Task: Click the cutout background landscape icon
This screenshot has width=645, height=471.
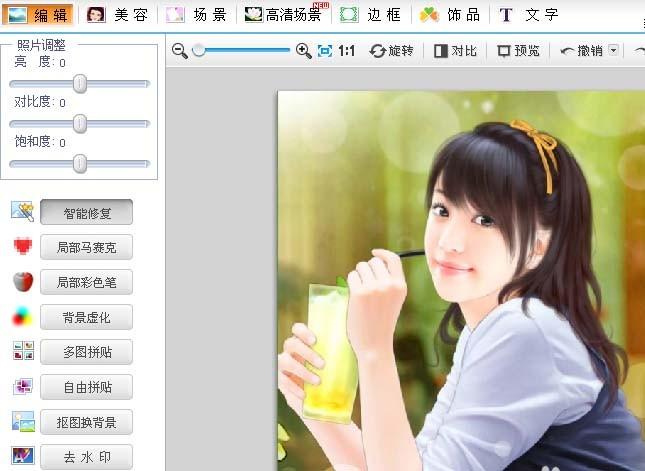Action: point(23,421)
